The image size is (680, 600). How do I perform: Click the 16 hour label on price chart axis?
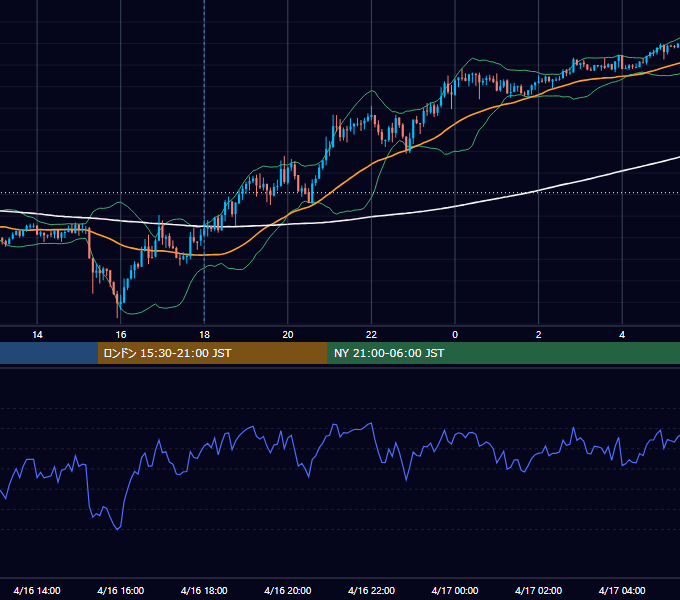pyautogui.click(x=121, y=335)
